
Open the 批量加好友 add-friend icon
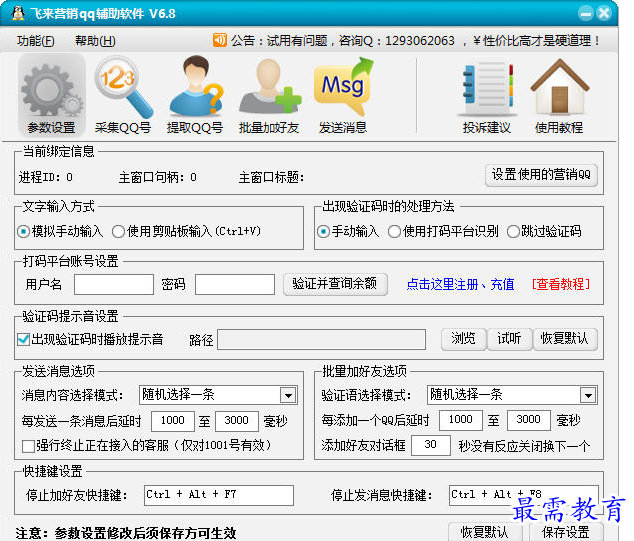coord(269,95)
